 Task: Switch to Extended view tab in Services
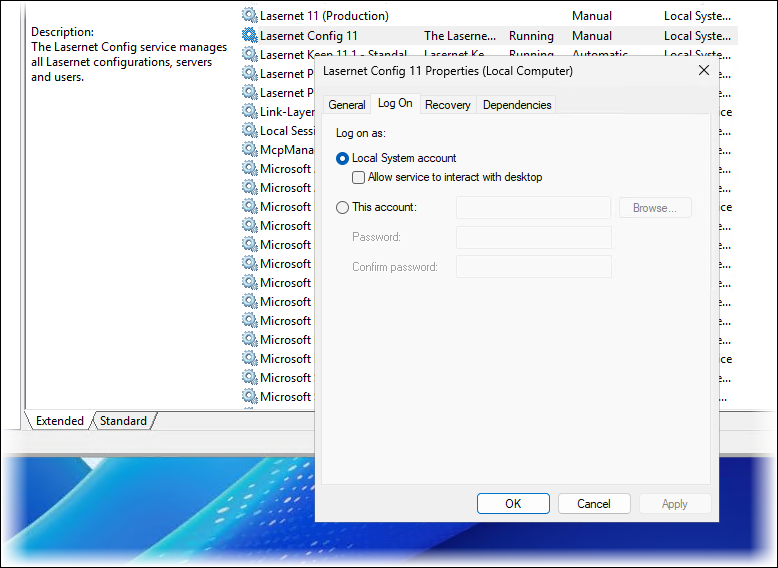click(60, 421)
